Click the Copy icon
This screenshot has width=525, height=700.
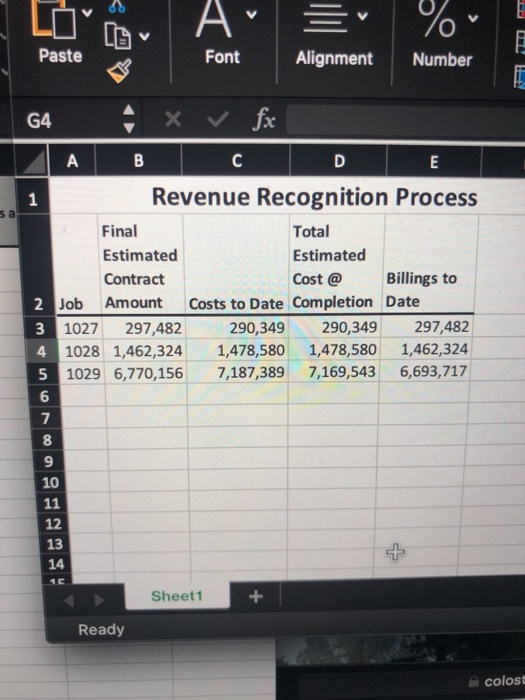tap(118, 36)
